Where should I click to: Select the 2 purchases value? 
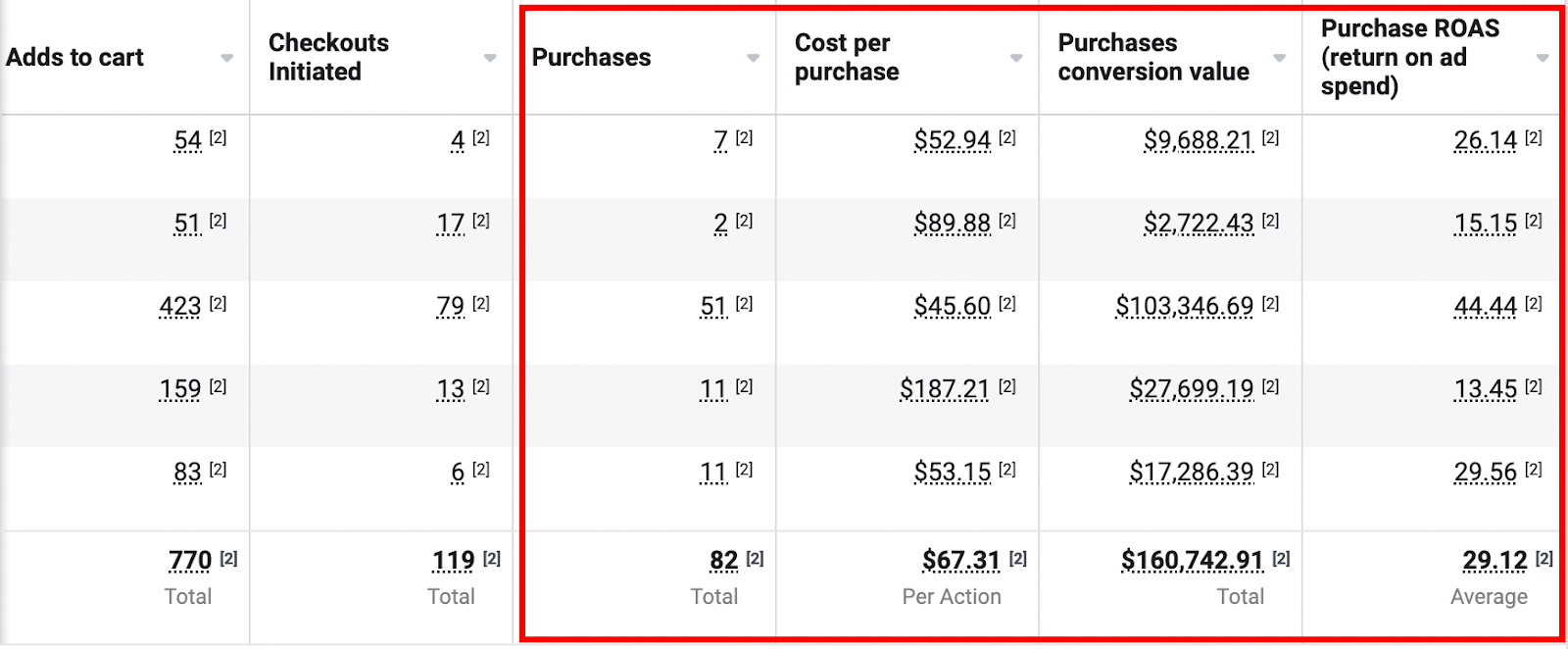(721, 225)
